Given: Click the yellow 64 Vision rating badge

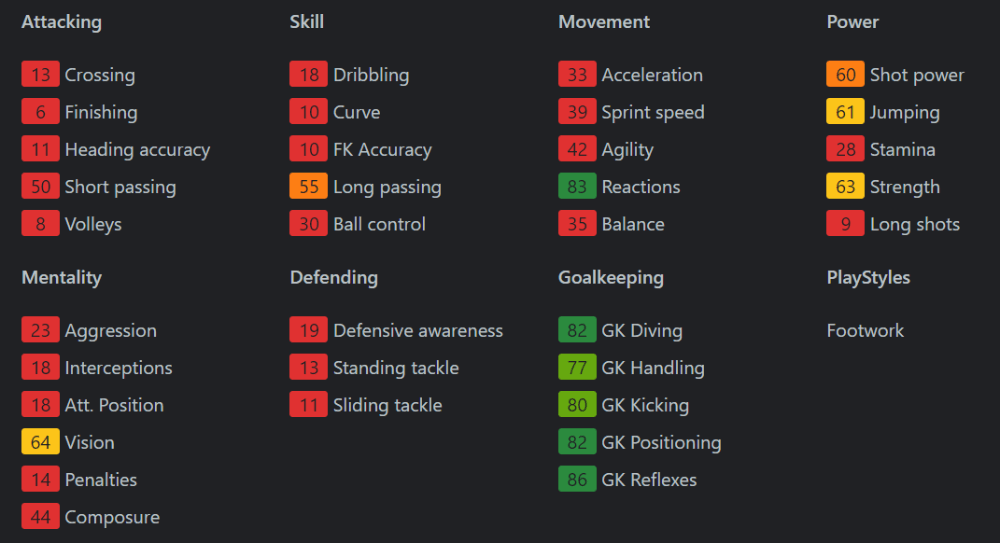Looking at the screenshot, I should tap(40, 442).
